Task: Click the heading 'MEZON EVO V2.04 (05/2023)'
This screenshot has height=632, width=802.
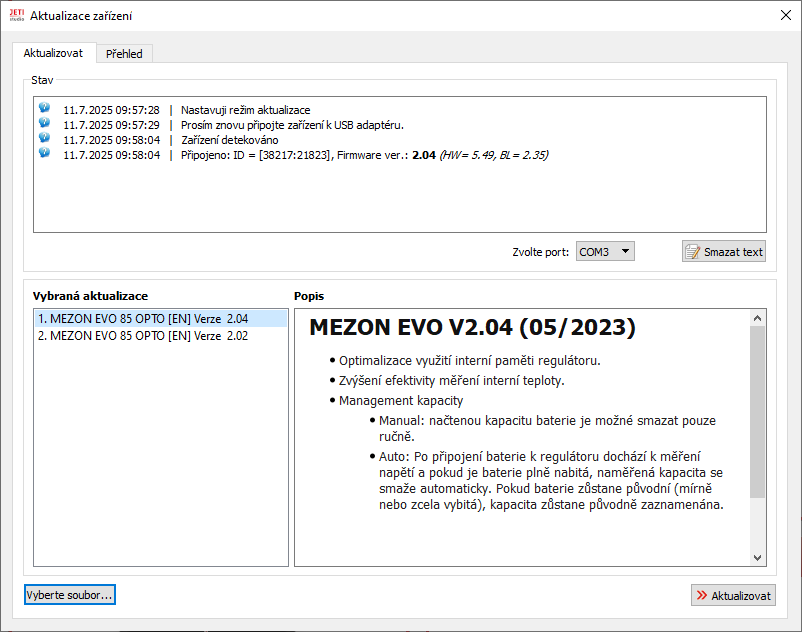Action: [x=472, y=327]
